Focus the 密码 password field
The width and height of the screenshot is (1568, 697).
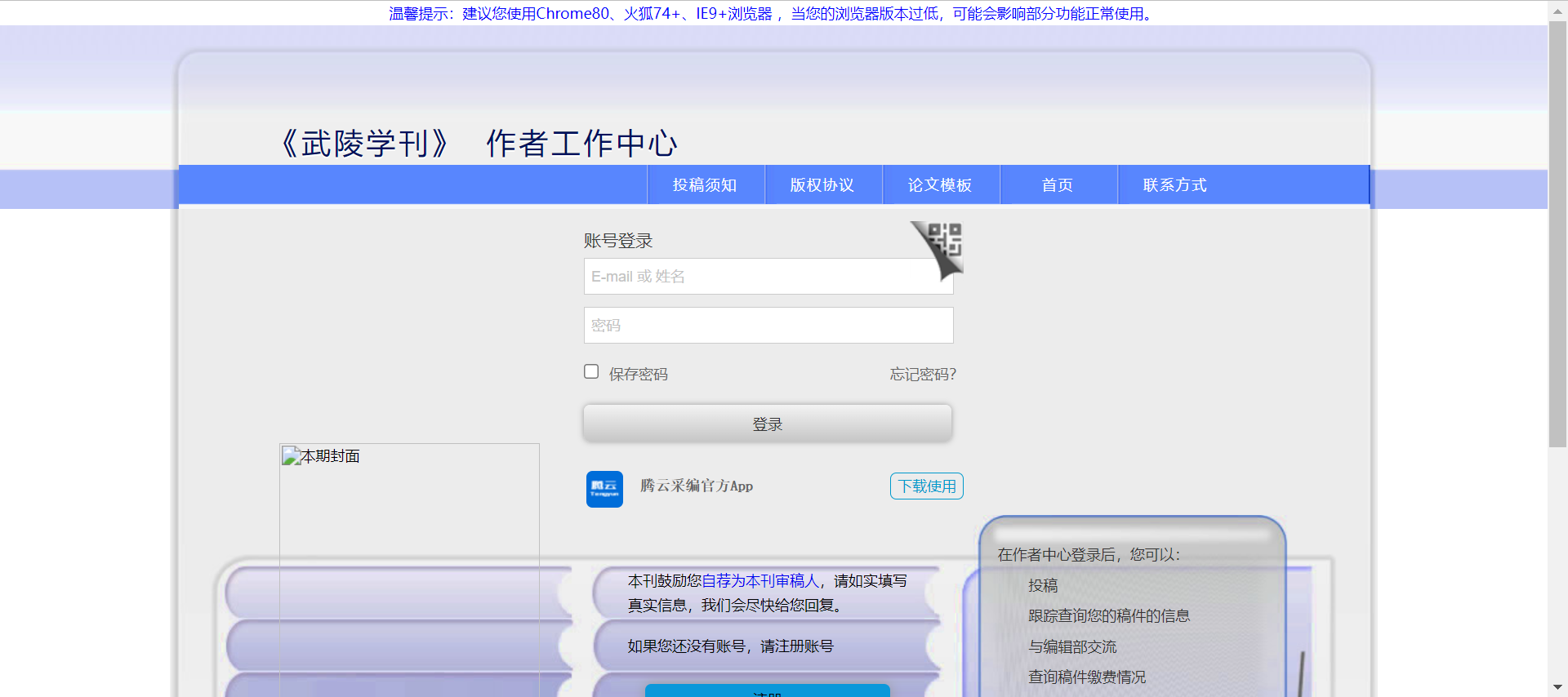pyautogui.click(x=768, y=326)
